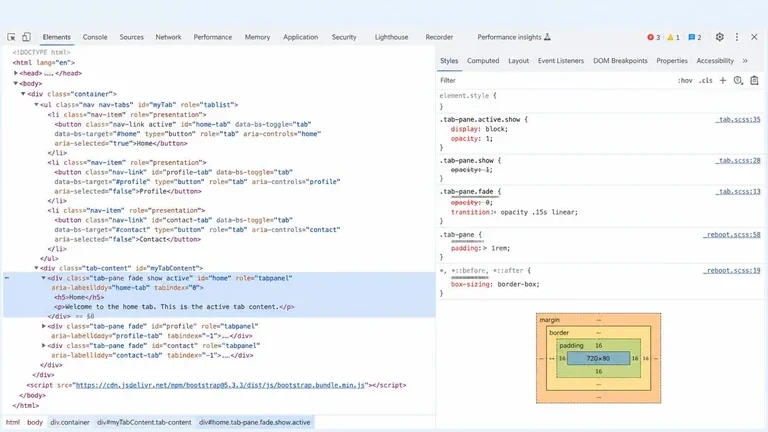Expand the div#contact tab-pane node
The image size is (768, 432).
(x=44, y=346)
